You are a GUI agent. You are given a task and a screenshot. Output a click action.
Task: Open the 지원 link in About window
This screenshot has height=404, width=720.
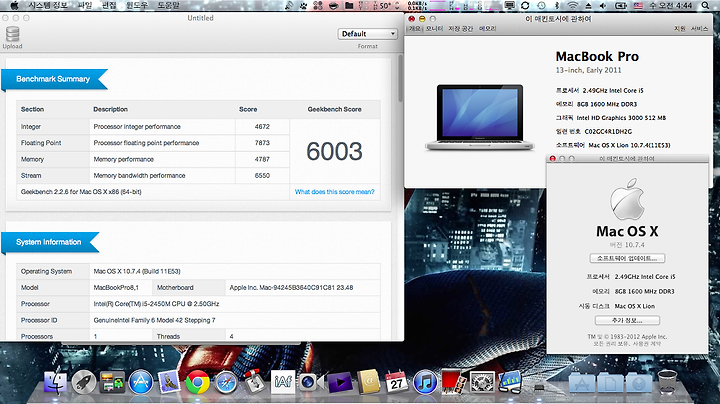tap(680, 28)
